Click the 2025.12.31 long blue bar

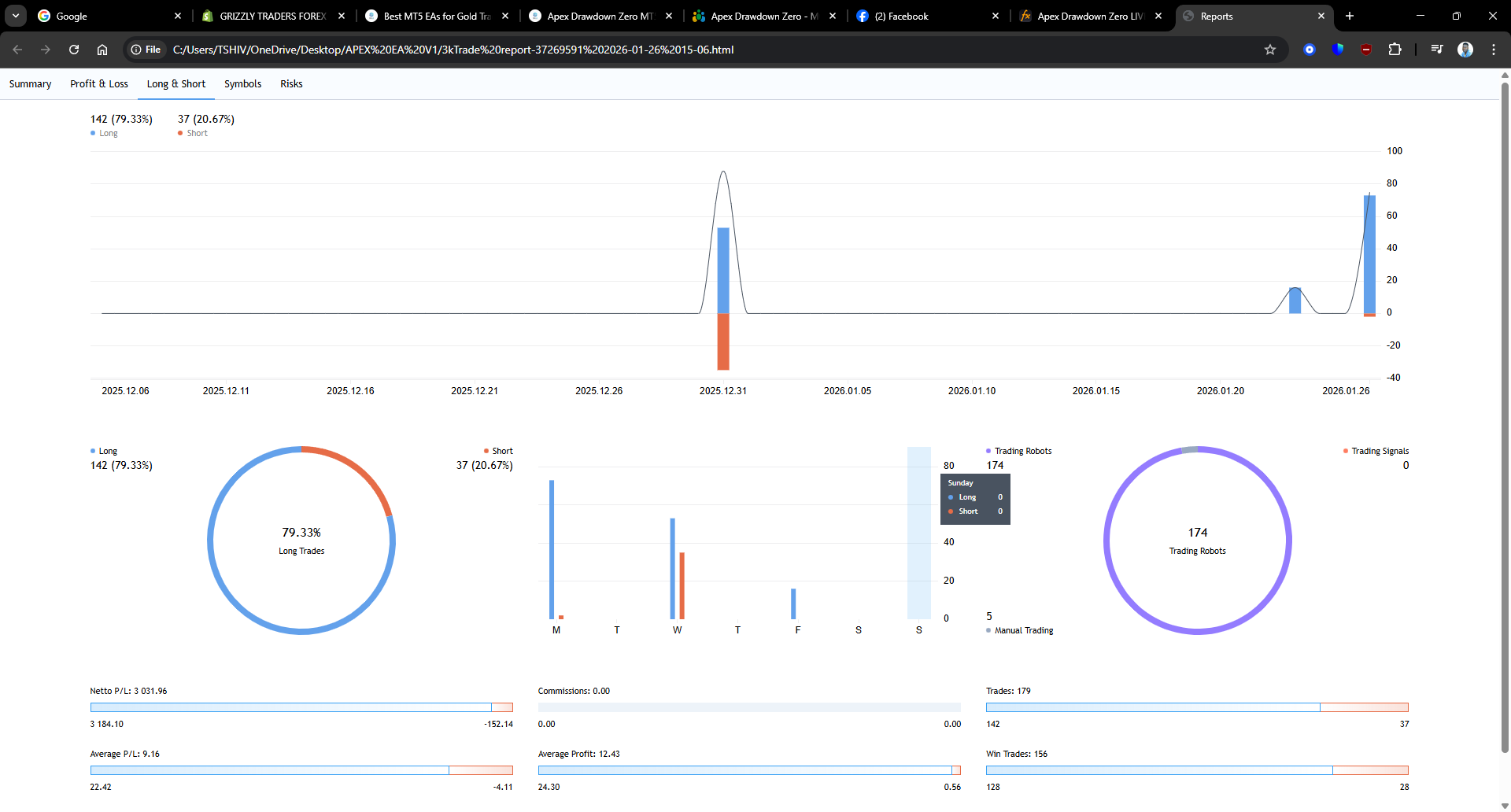pos(723,270)
